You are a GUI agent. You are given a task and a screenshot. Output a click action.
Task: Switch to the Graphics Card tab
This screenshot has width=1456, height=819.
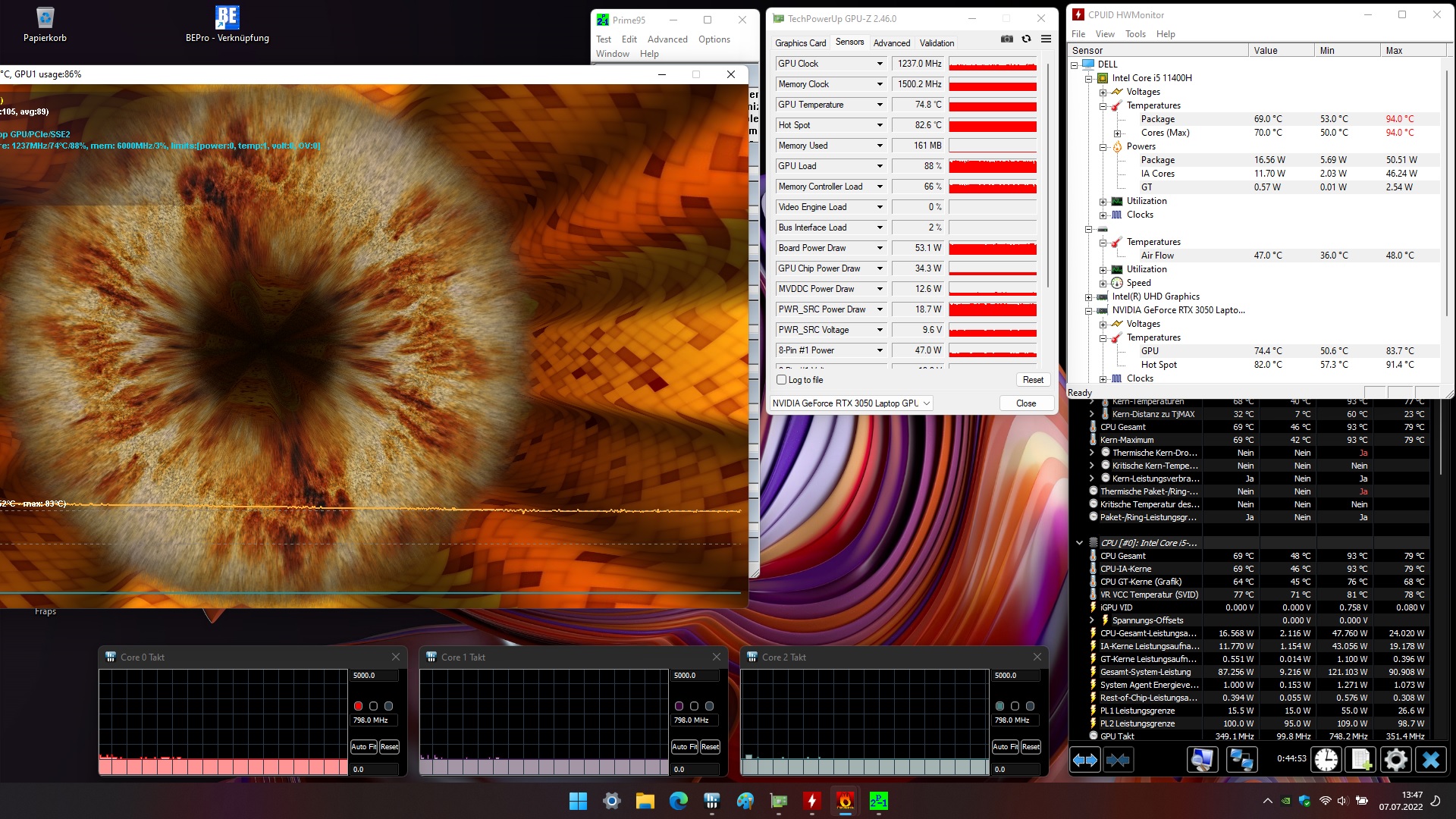point(800,43)
